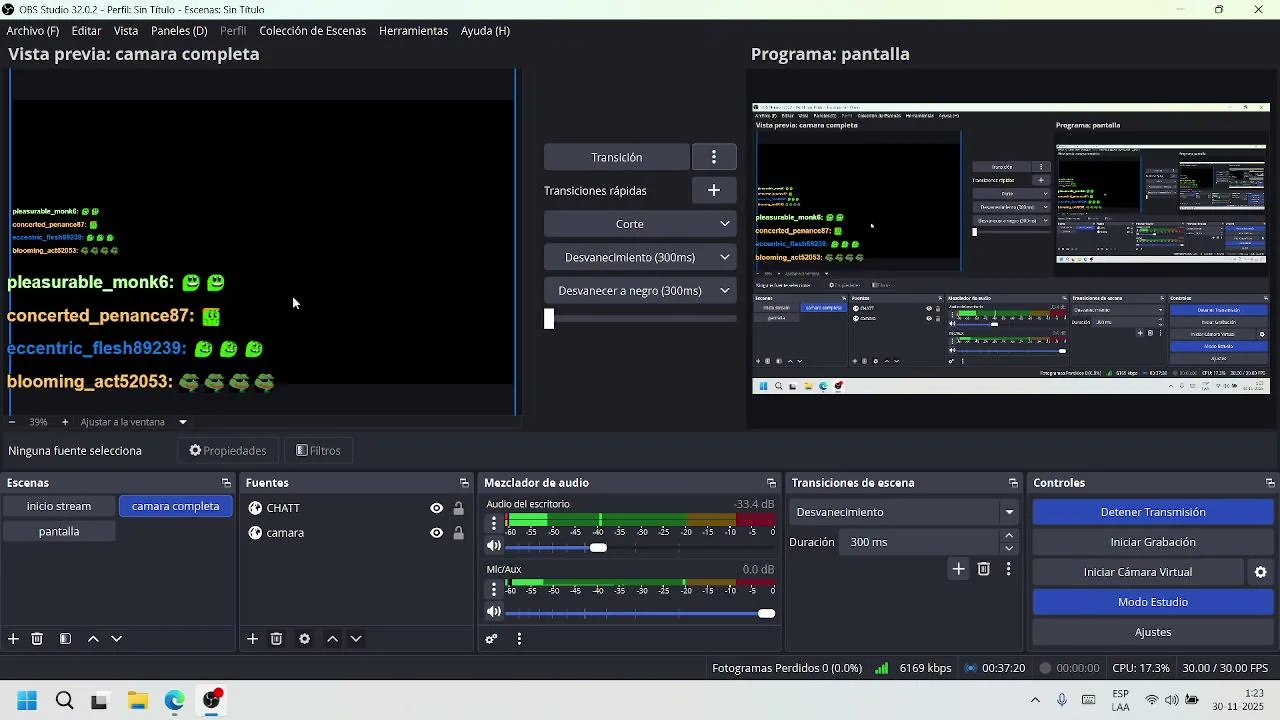This screenshot has width=1280, height=720.
Task: Delete selected source with trash icon
Action: [276, 639]
